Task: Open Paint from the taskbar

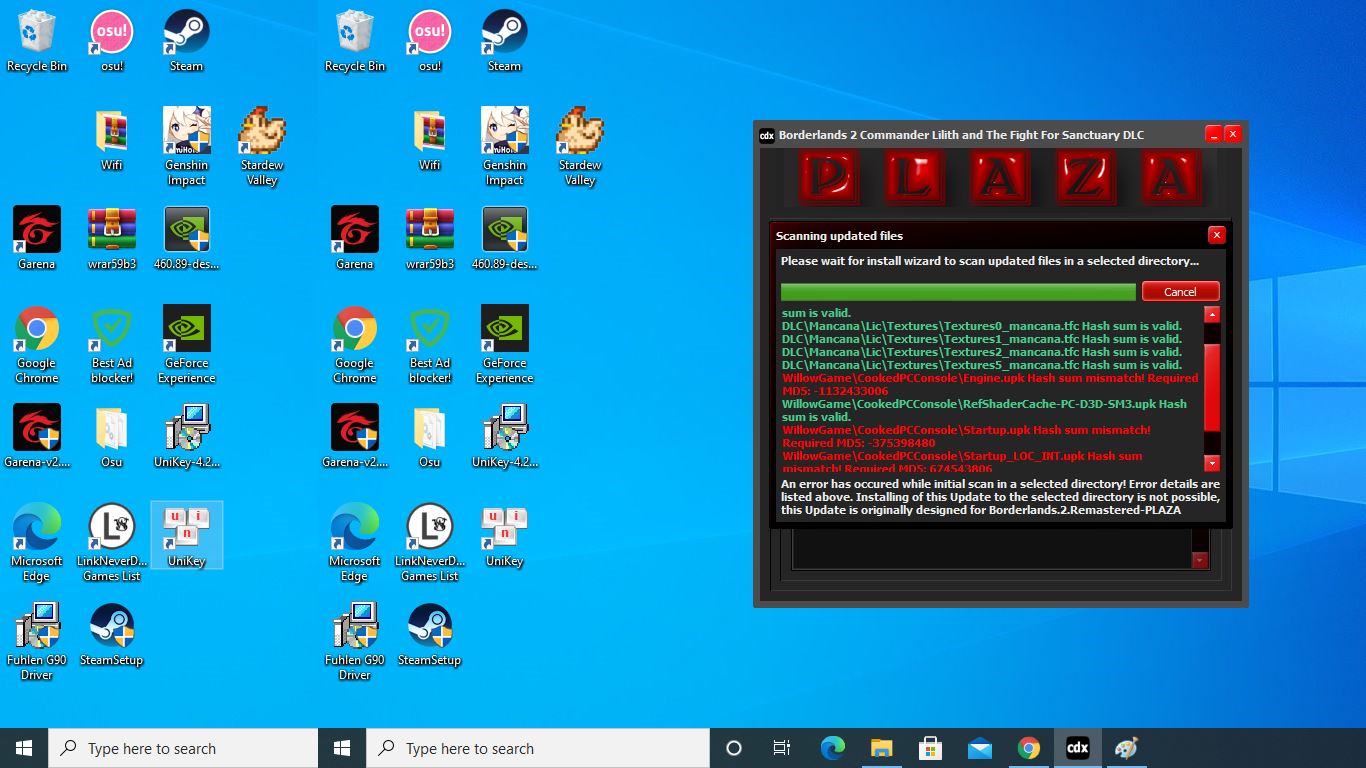Action: [x=1126, y=748]
